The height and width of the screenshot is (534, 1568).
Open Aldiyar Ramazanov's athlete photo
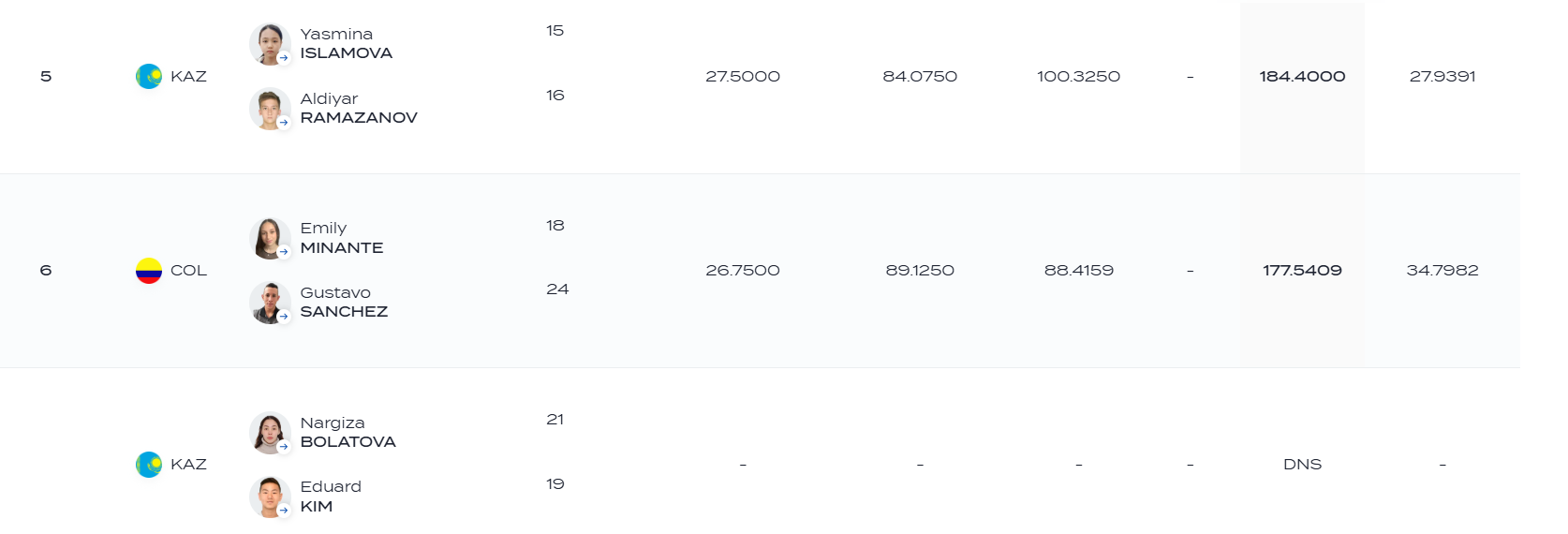click(270, 109)
